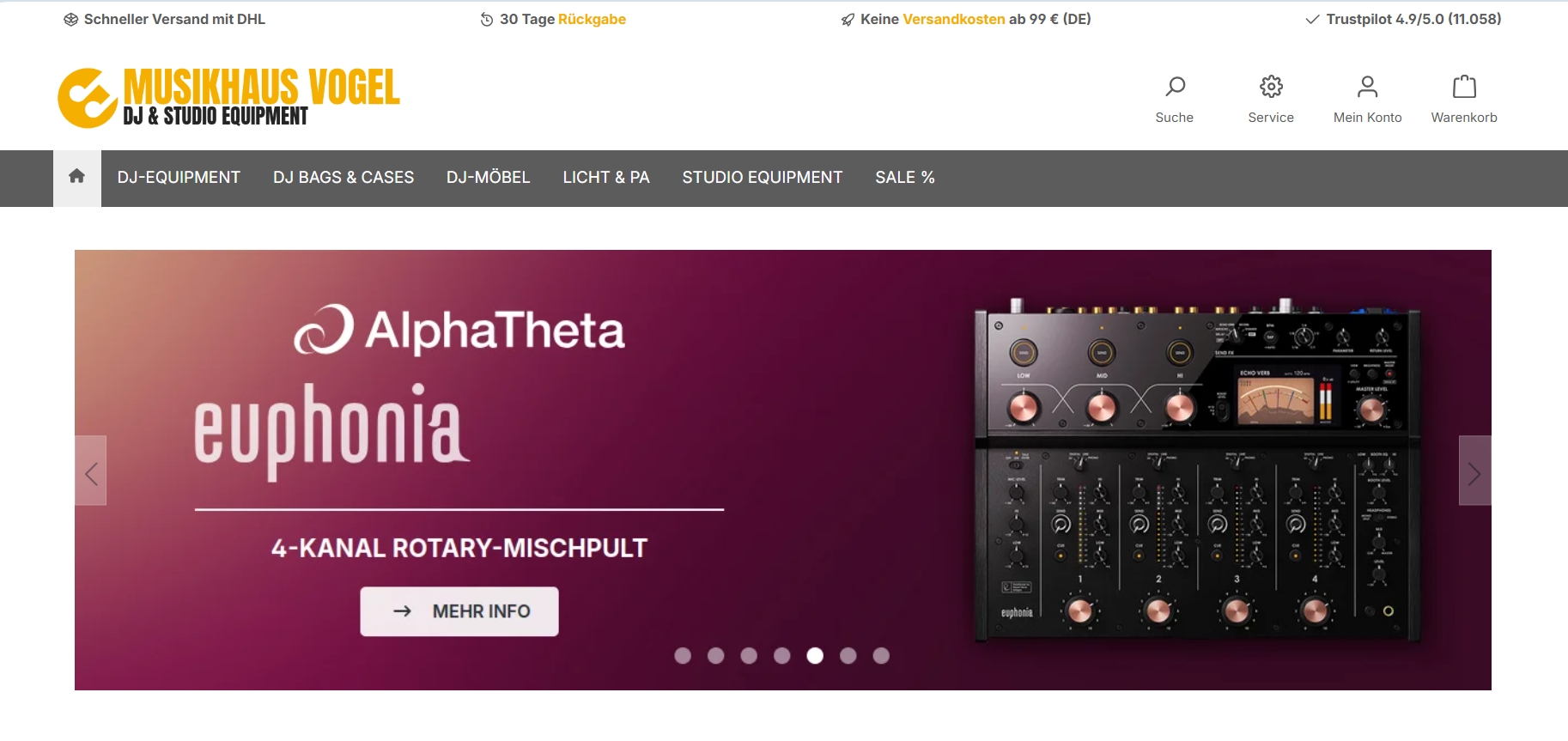Click the Musikhaus Vogel logo
This screenshot has height=741, width=1568.
[228, 98]
